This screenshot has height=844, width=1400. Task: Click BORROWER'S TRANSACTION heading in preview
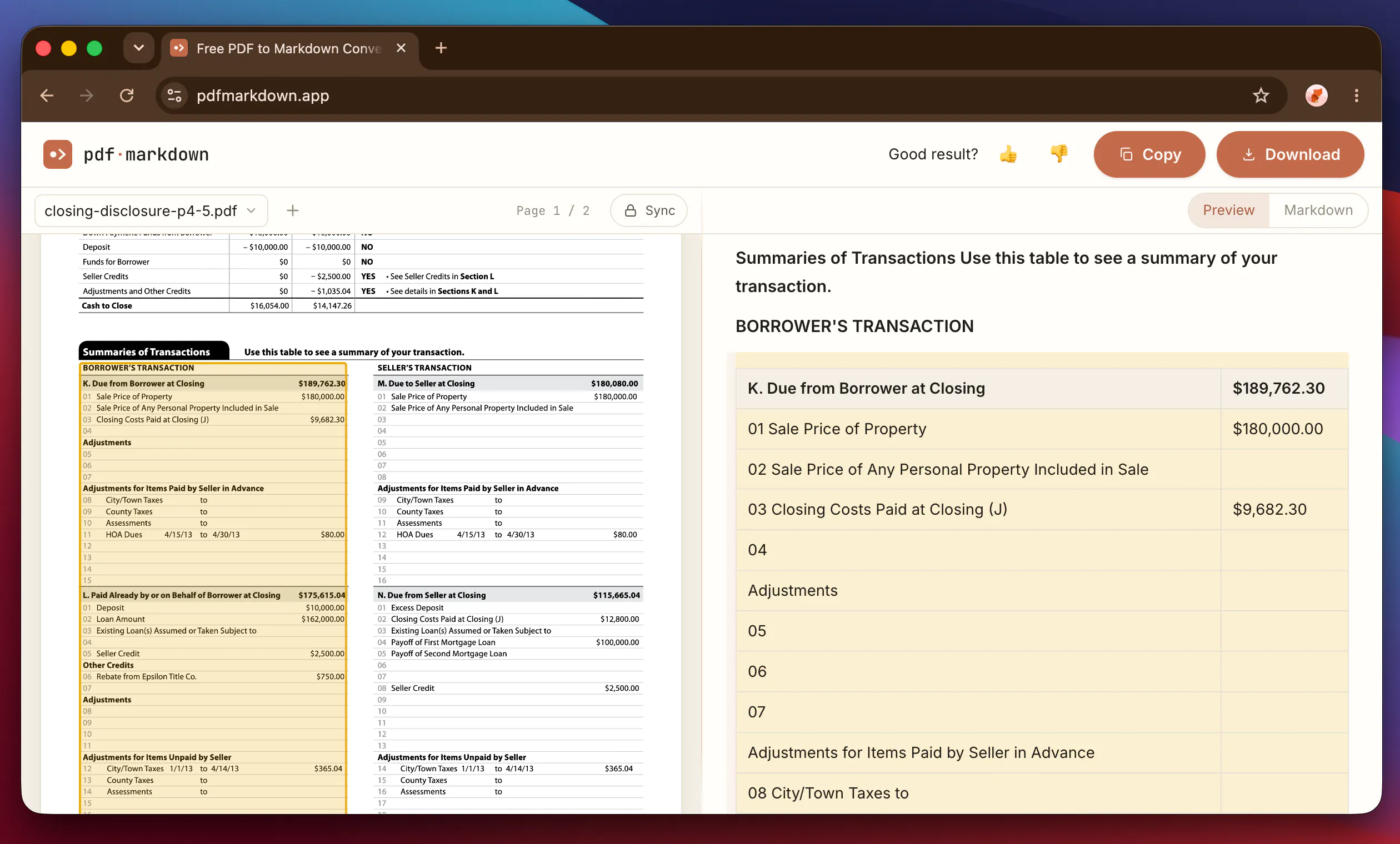[x=854, y=326]
